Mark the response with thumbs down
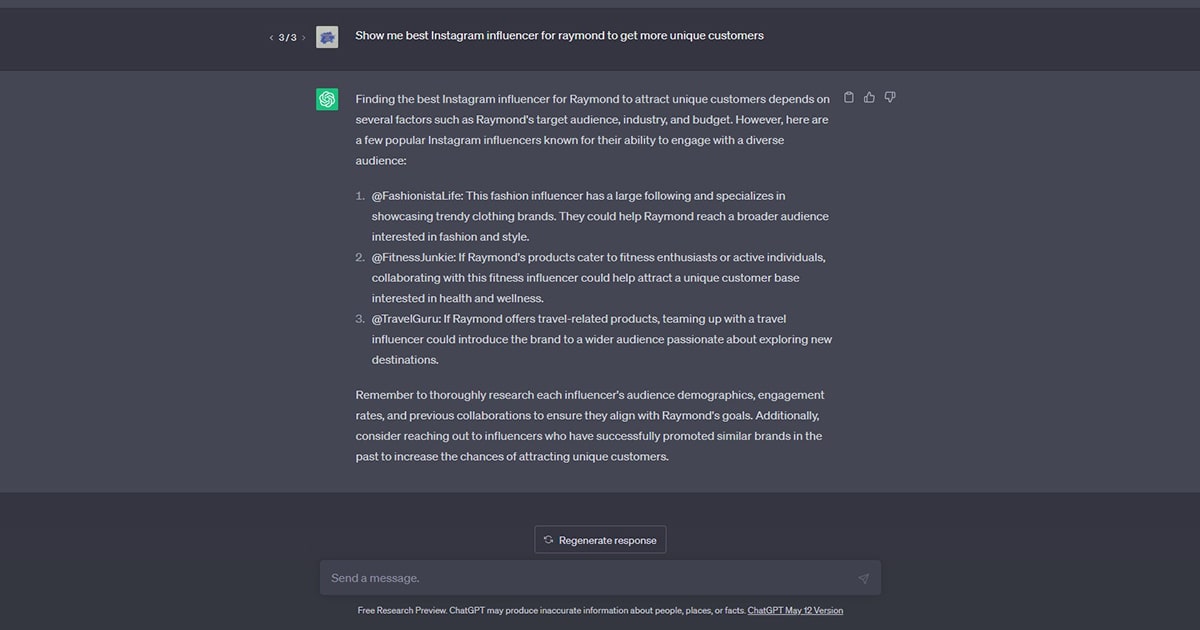The width and height of the screenshot is (1200, 630). 890,97
